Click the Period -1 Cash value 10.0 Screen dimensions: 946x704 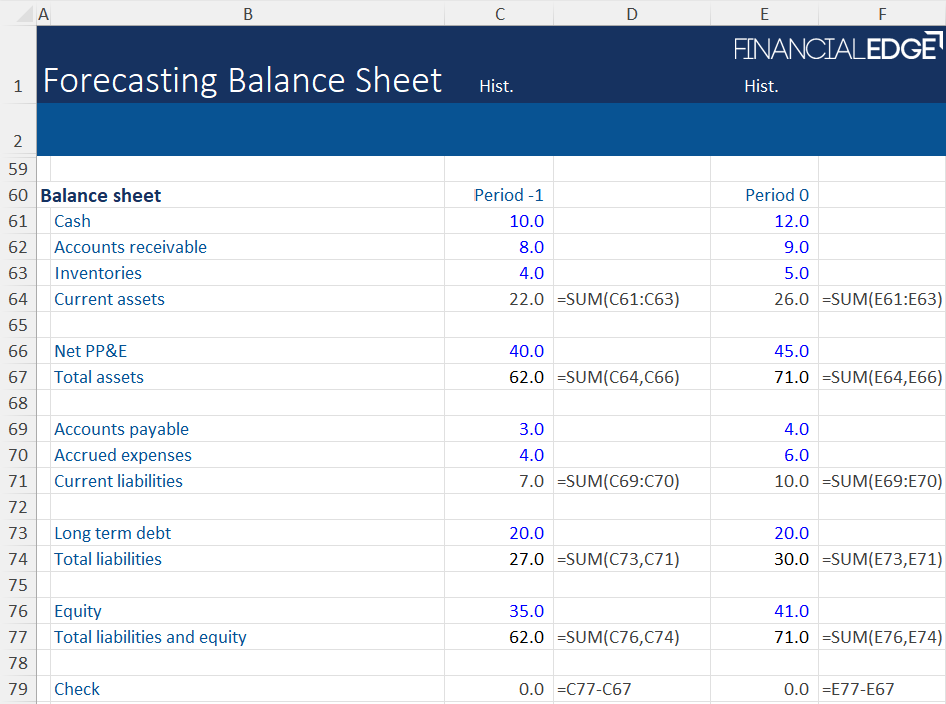pos(526,221)
